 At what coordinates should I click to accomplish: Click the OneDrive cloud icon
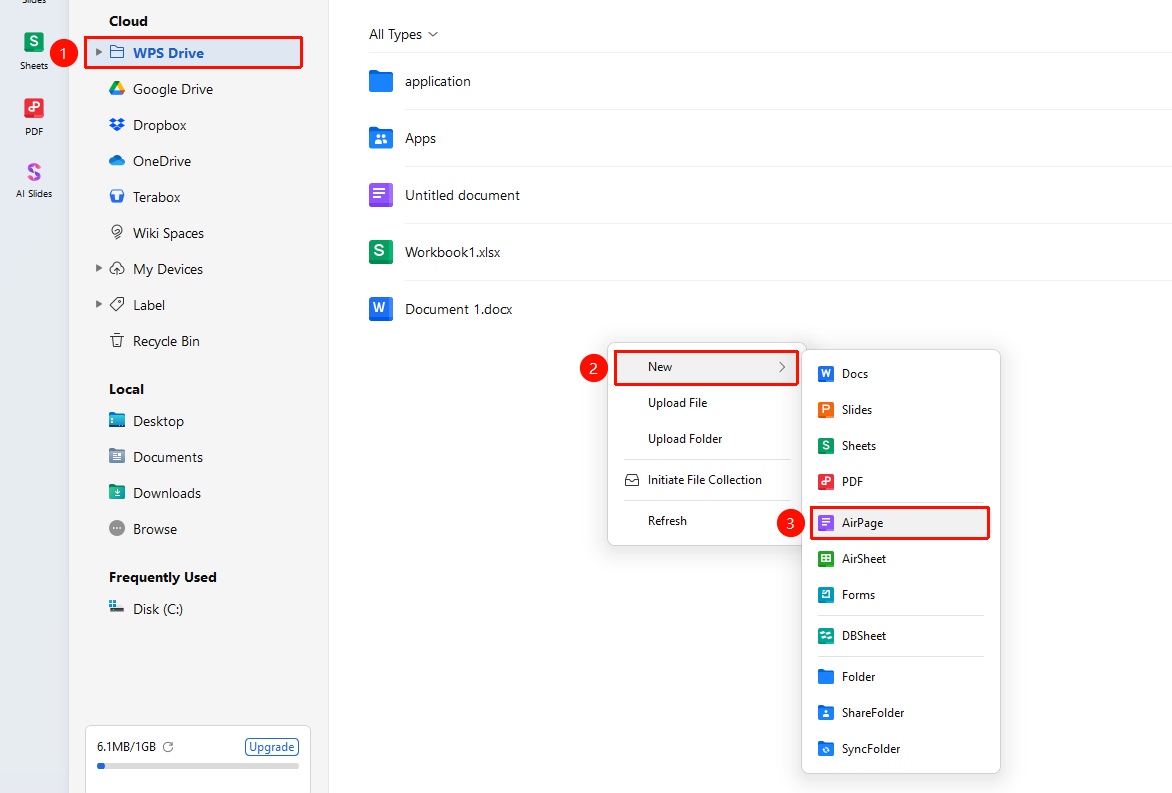tap(117, 161)
